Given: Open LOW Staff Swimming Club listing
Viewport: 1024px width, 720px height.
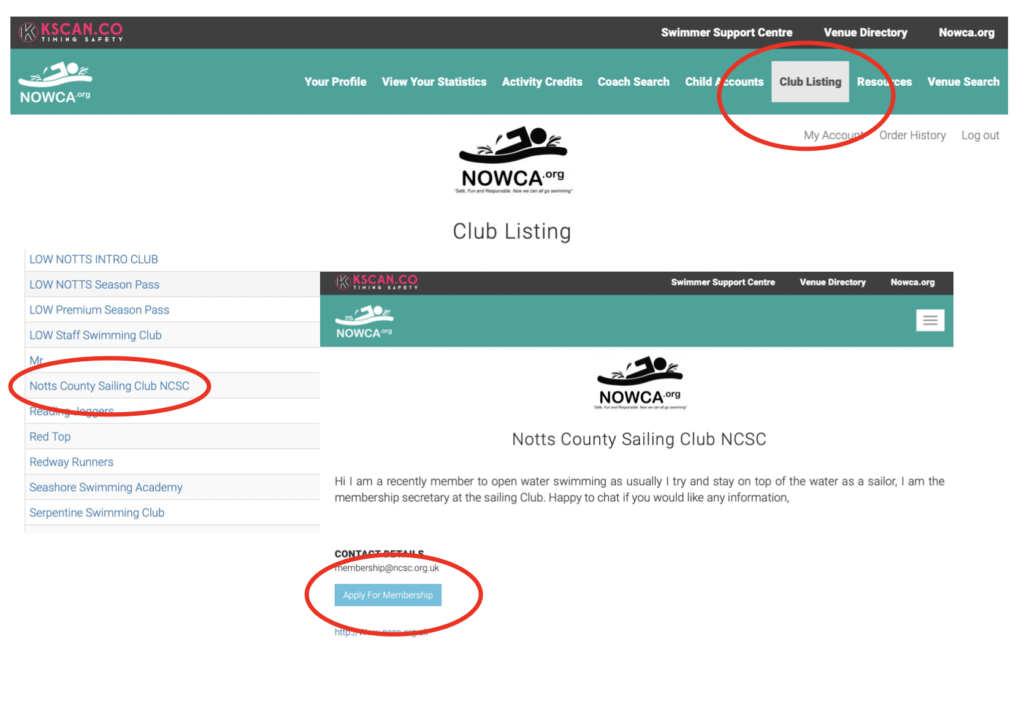Looking at the screenshot, I should [95, 335].
